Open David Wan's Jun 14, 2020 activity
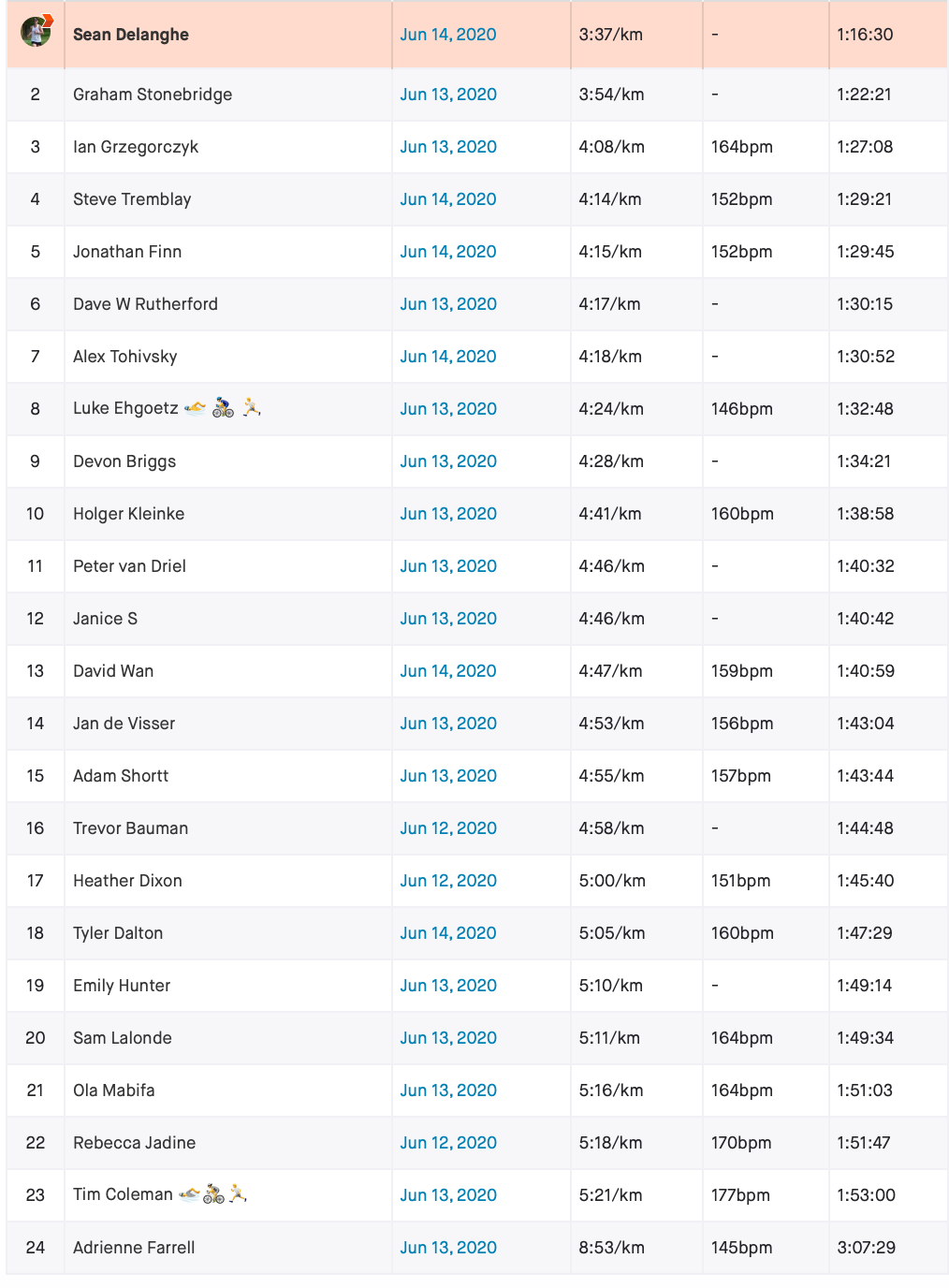 click(x=448, y=671)
